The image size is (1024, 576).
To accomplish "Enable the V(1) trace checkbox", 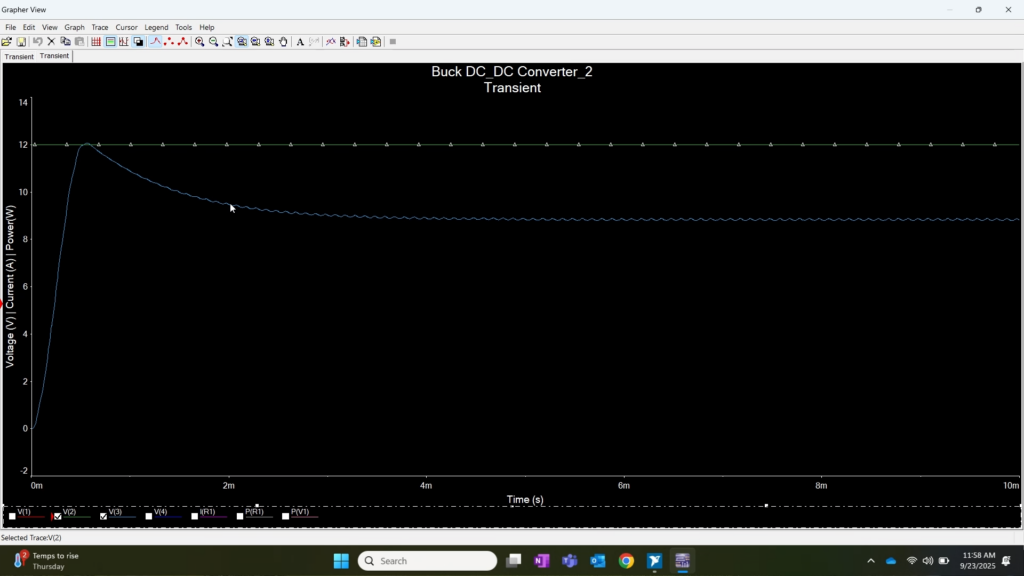I will point(13,517).
